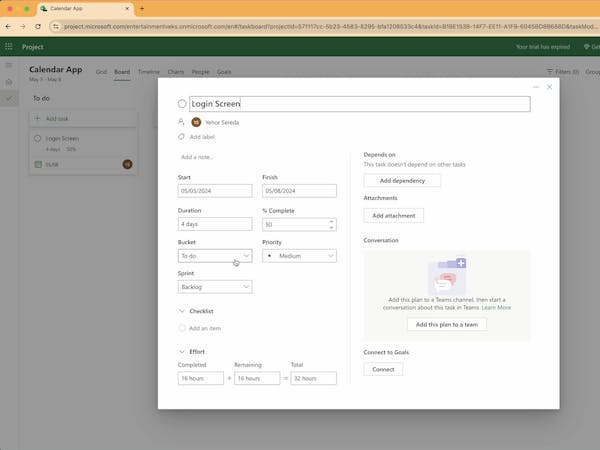This screenshot has width=600, height=450.
Task: Click the Calendar App project title
Action: coord(56,69)
